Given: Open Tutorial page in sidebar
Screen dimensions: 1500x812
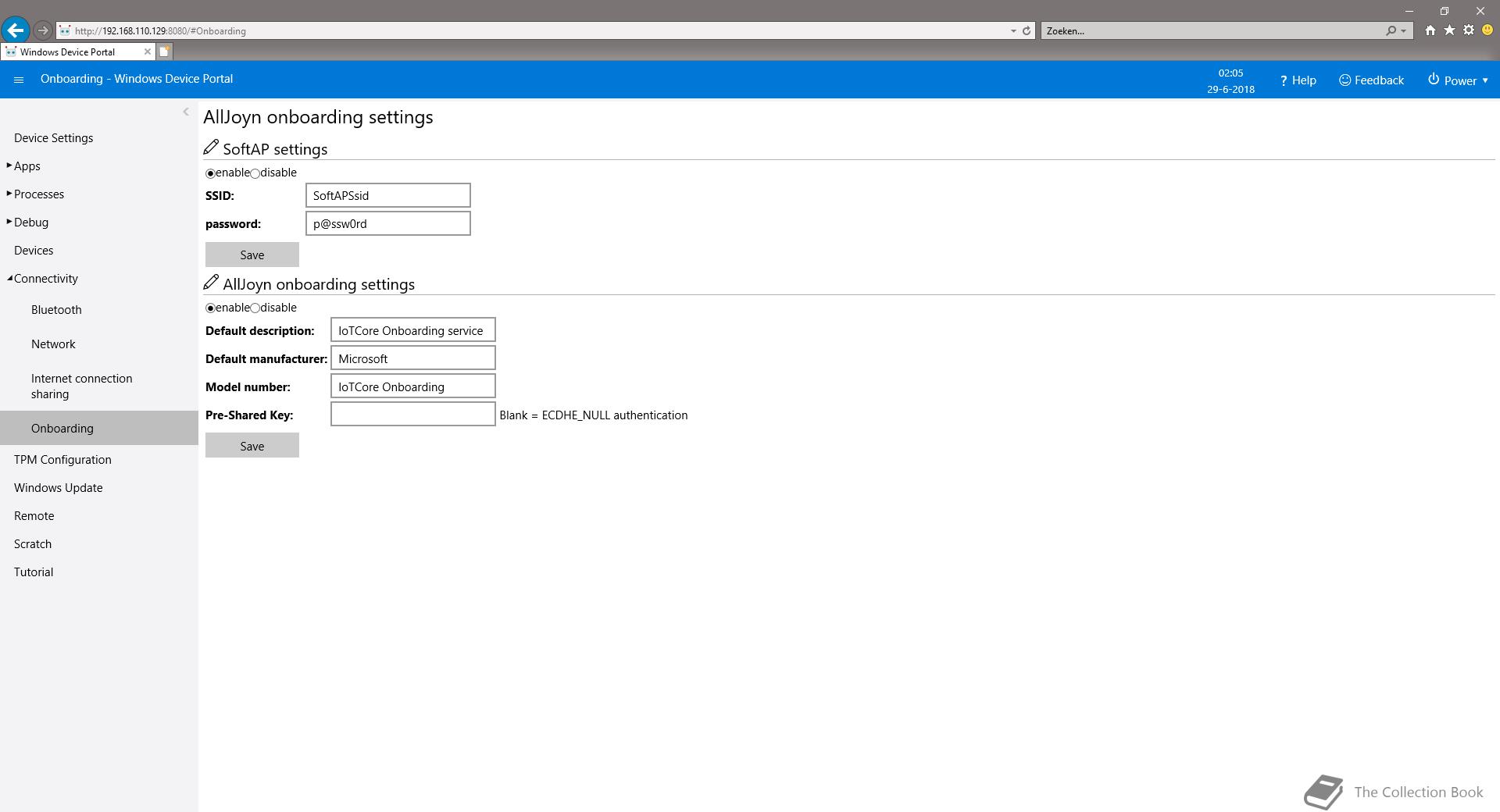Looking at the screenshot, I should coord(34,572).
